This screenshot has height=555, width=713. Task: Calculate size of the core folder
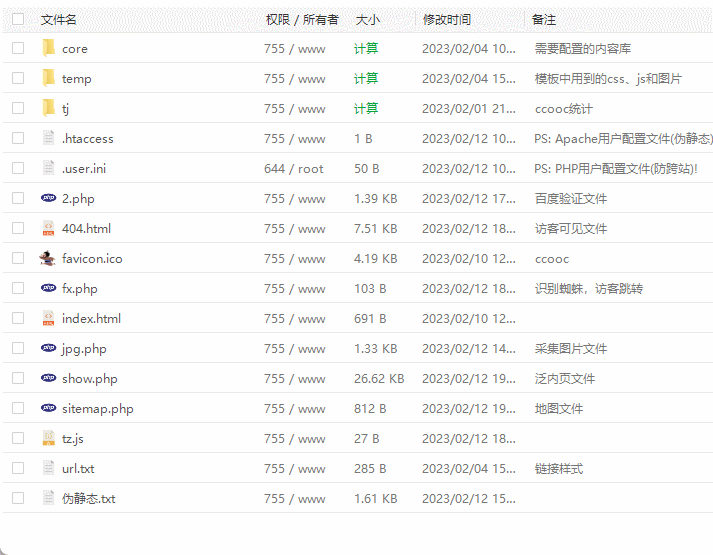(x=366, y=48)
